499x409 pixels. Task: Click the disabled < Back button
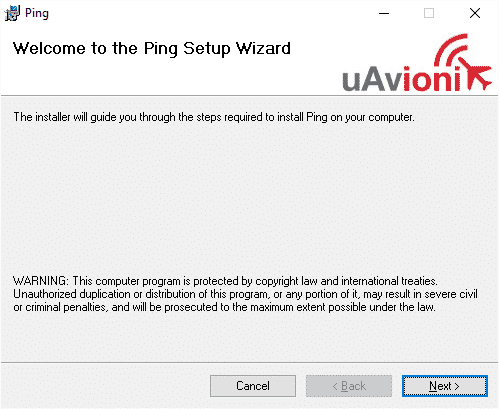point(349,386)
